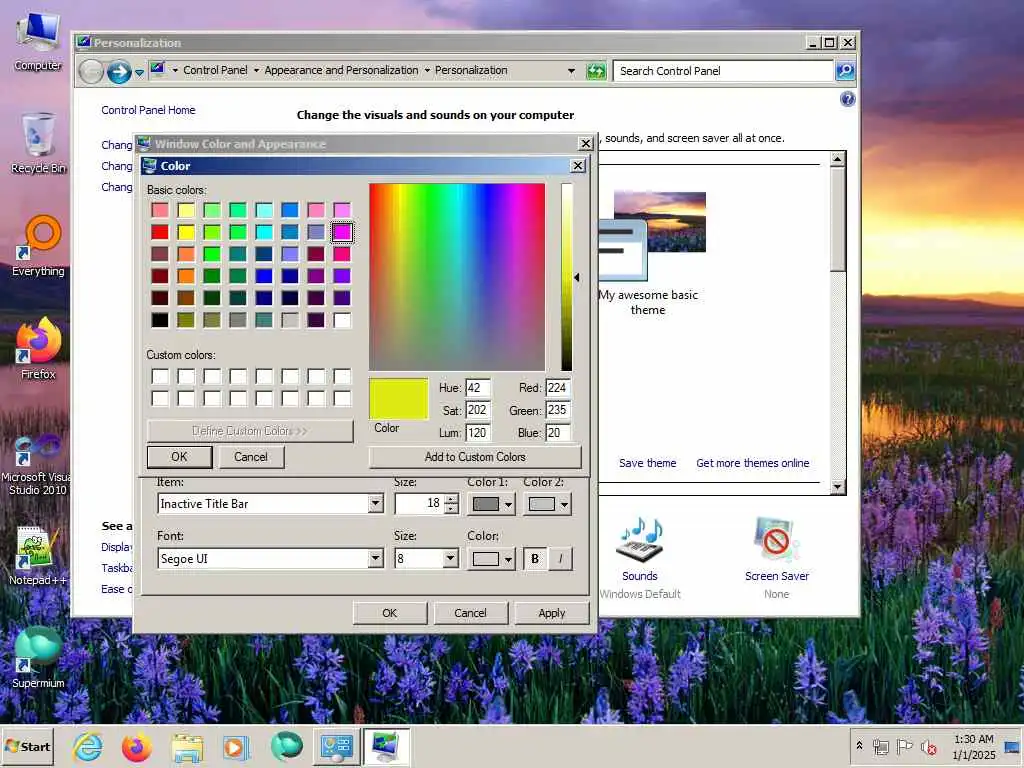
Task: Launch Firefox from the desktop shortcut
Action: 38,349
